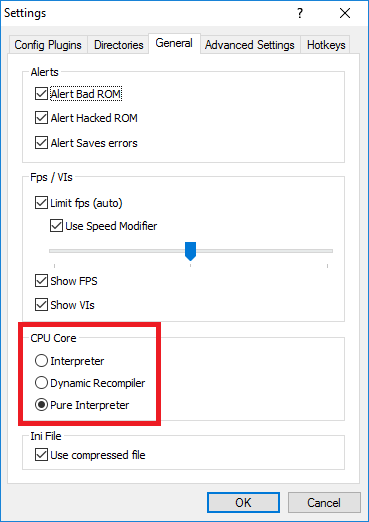Go to the Advanced Settings tab
The image size is (369, 522).
click(250, 45)
